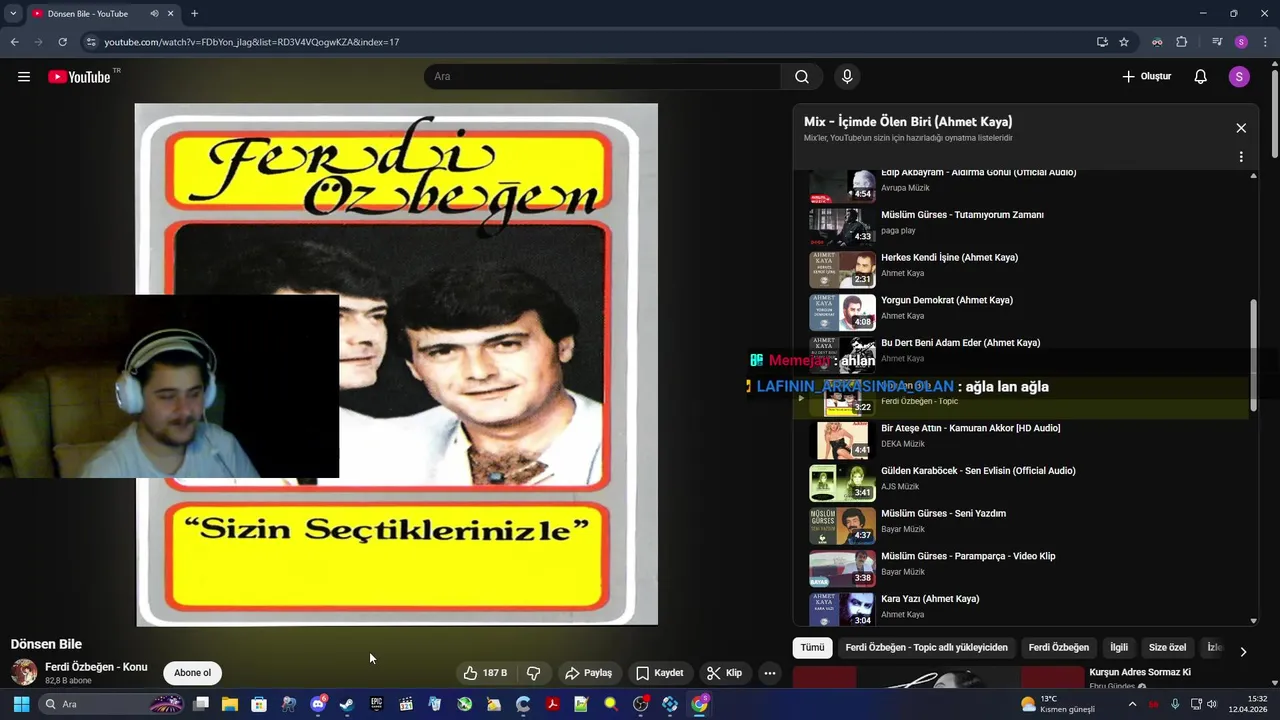
Task: Go back to the previous page
Action: click(x=14, y=42)
